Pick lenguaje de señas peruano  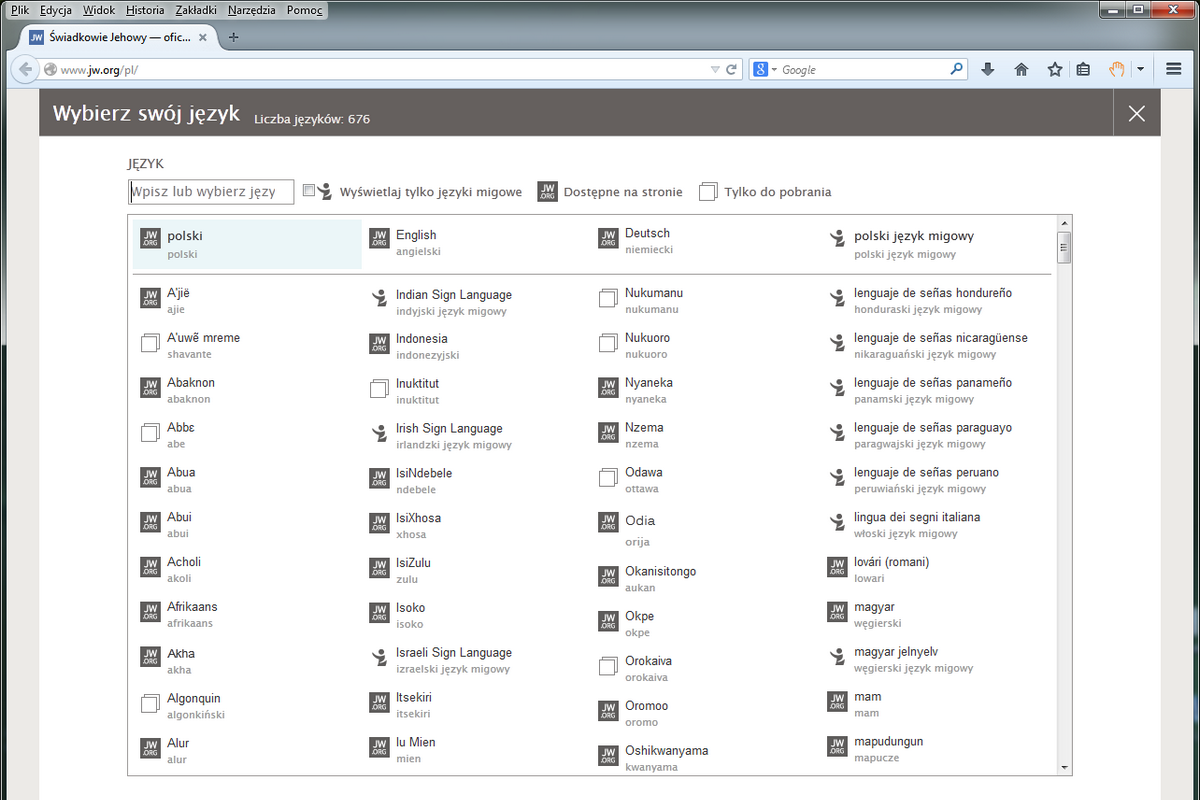point(926,473)
